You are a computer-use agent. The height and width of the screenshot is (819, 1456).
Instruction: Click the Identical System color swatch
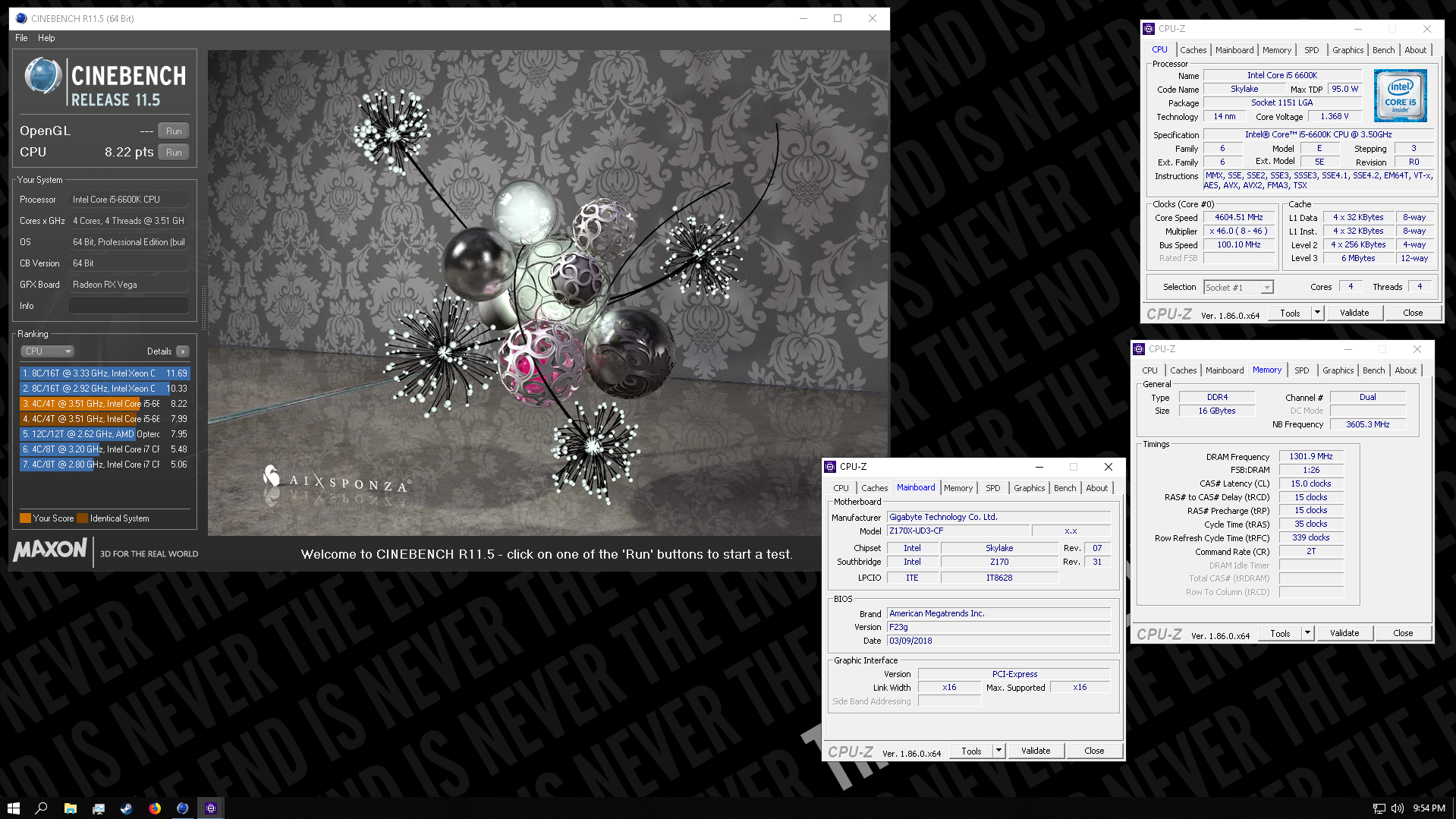point(83,518)
